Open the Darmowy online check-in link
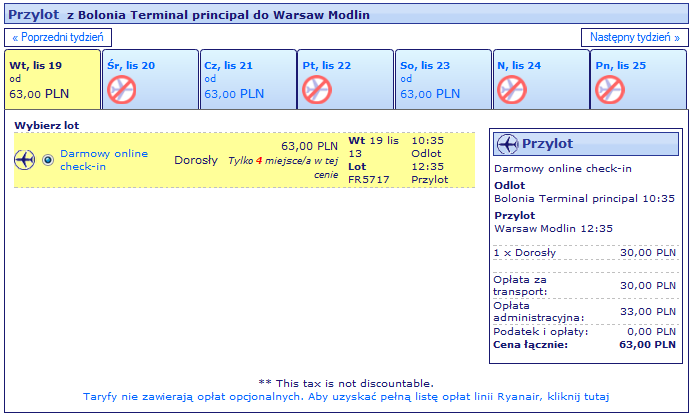The width and height of the screenshot is (694, 419). pos(104,160)
